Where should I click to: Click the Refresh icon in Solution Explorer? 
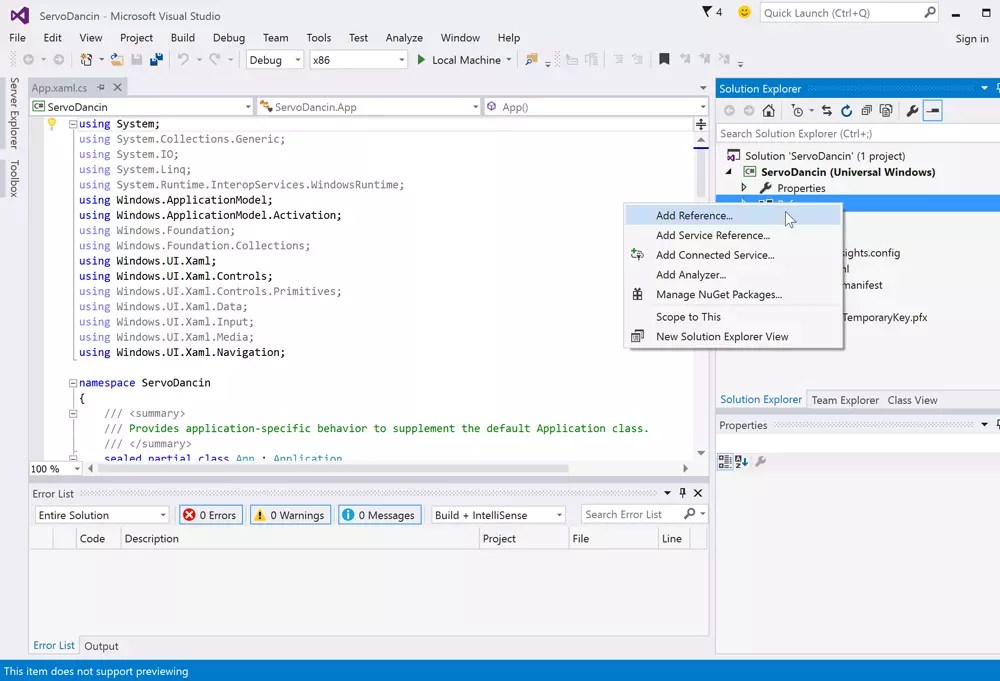click(847, 111)
